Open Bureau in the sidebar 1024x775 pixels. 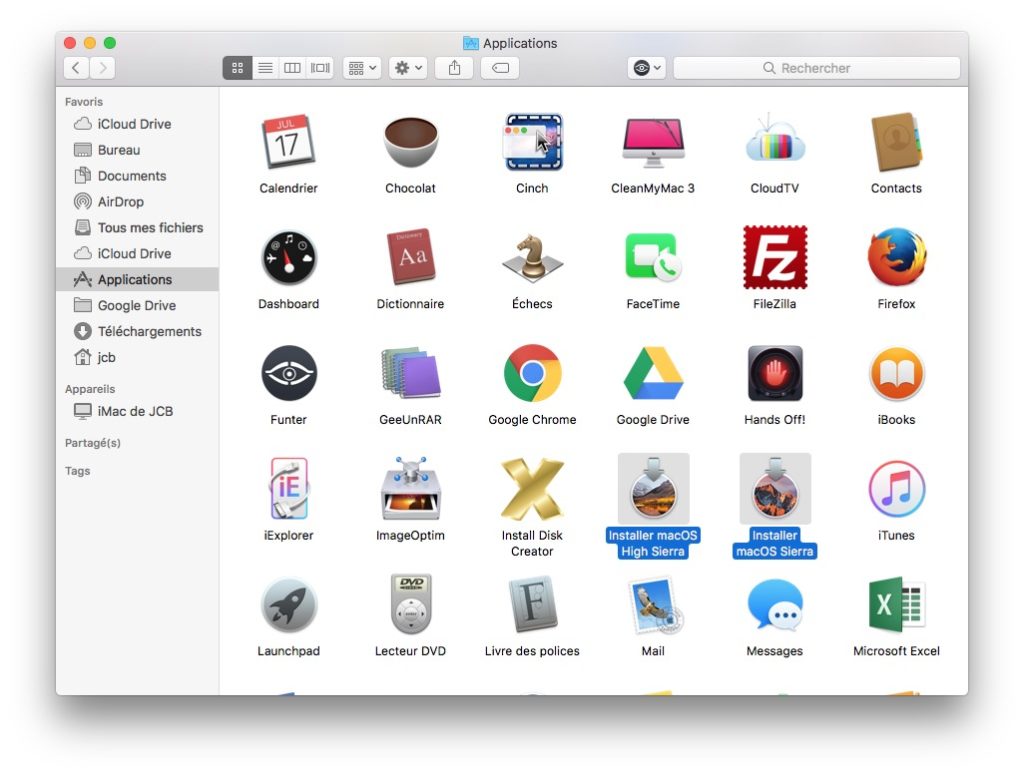(x=137, y=150)
